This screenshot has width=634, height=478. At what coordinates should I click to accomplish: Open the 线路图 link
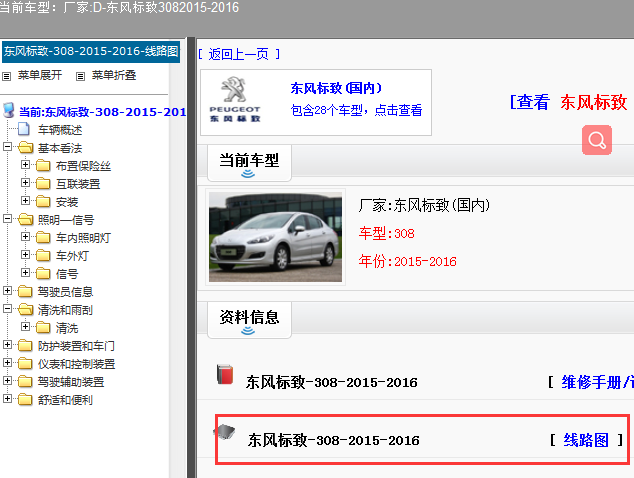tap(586, 440)
